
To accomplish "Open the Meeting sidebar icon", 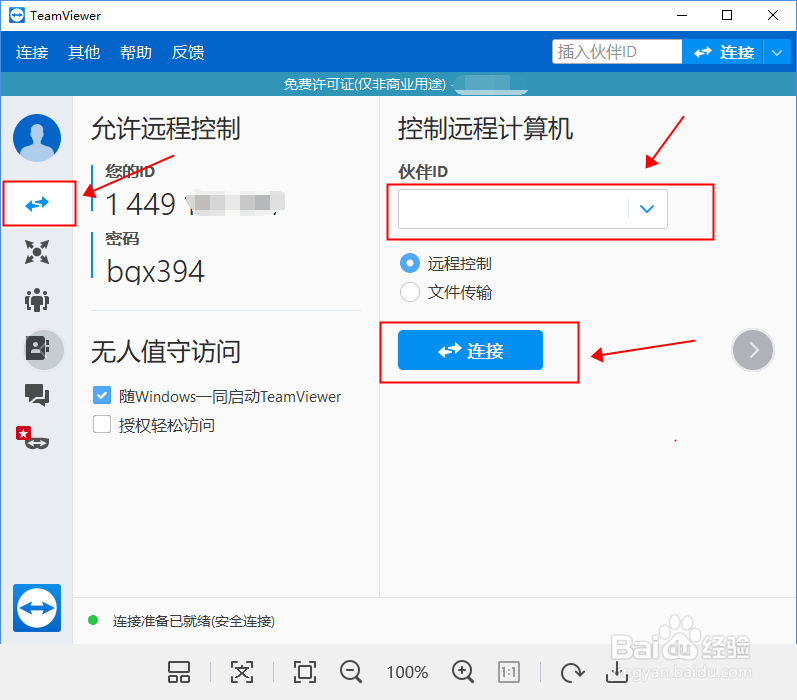I will click(x=37, y=252).
